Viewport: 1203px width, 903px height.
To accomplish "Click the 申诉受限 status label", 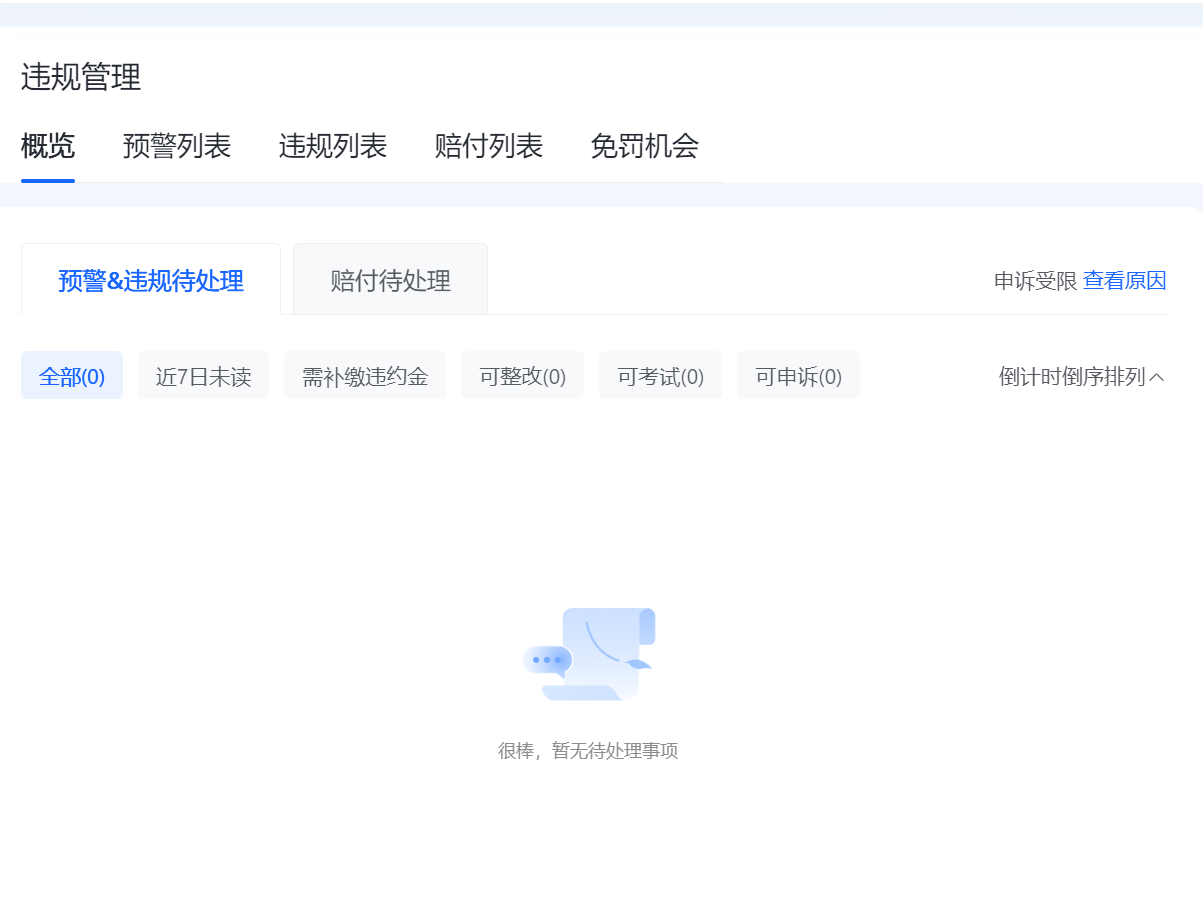I will coord(1035,281).
